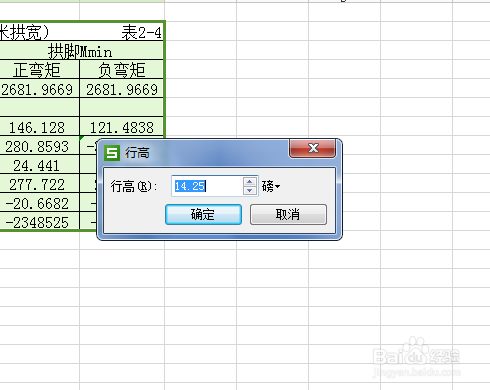The width and height of the screenshot is (490, 390).
Task: Select the 拱脚Mmin header cell
Action: point(80,51)
